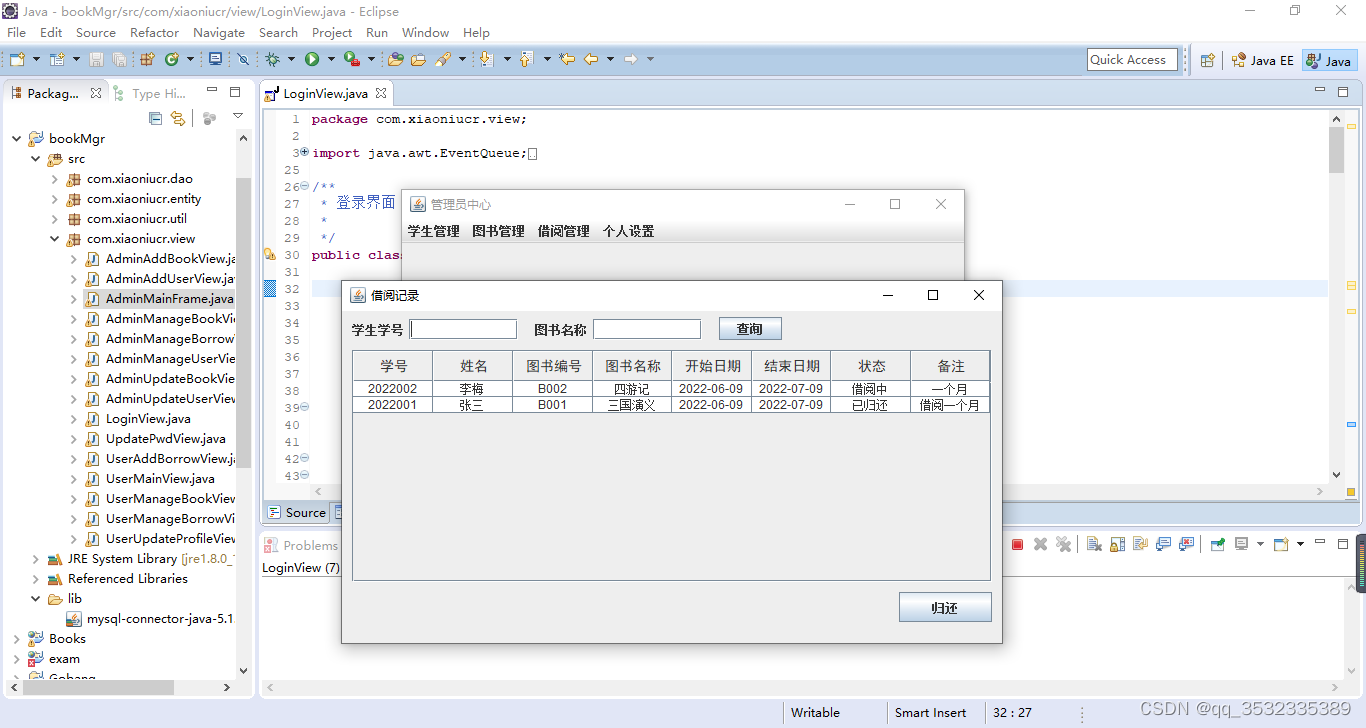Click the Open Perspective icon

pyautogui.click(x=1208, y=60)
